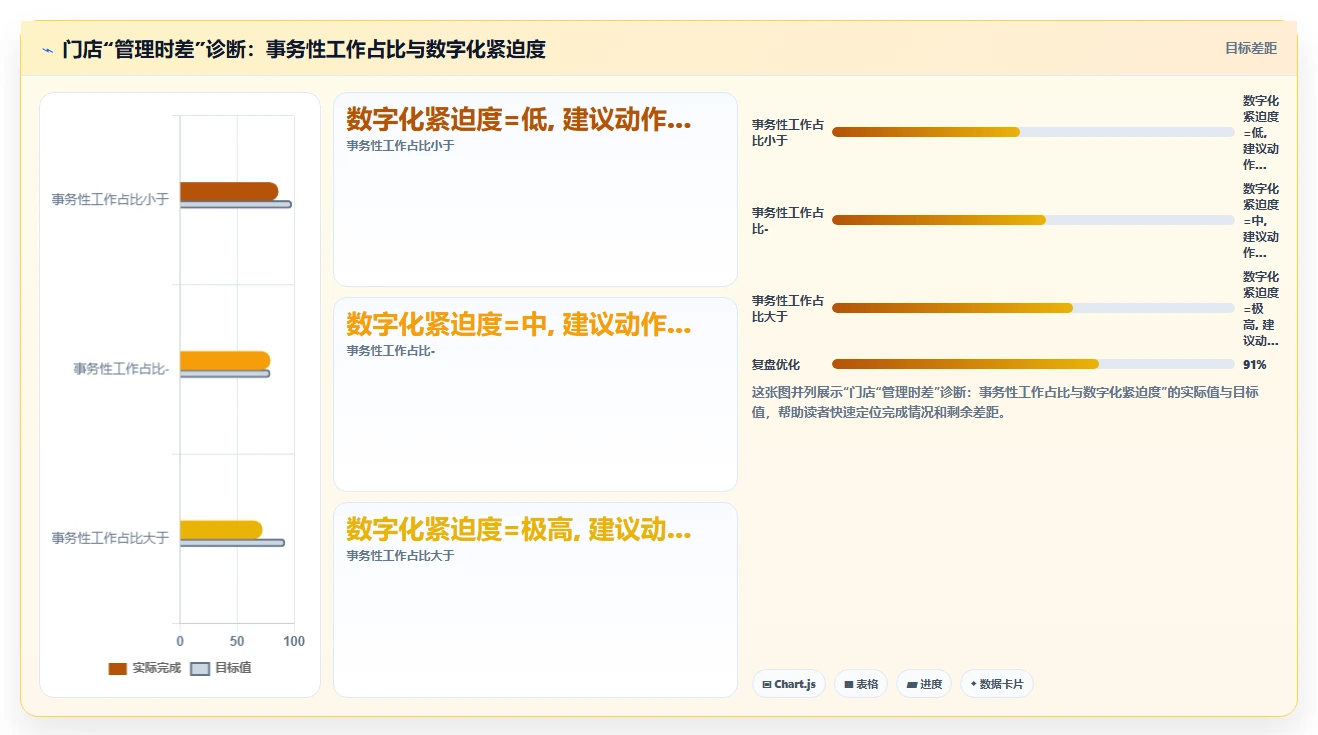Screen dimensions: 1318x735
Task: Click the progress list label 事务性工作占比大于
Action: coord(788,309)
